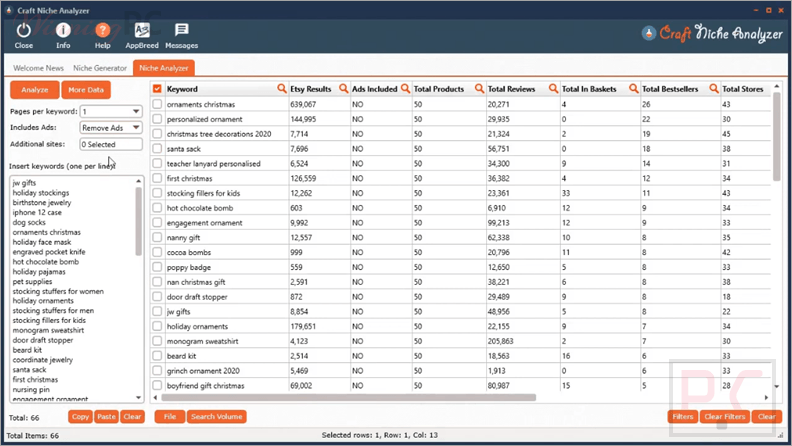Viewport: 792px width, 446px height.
Task: Open the Pages per keyword dropdown
Action: [x=111, y=111]
